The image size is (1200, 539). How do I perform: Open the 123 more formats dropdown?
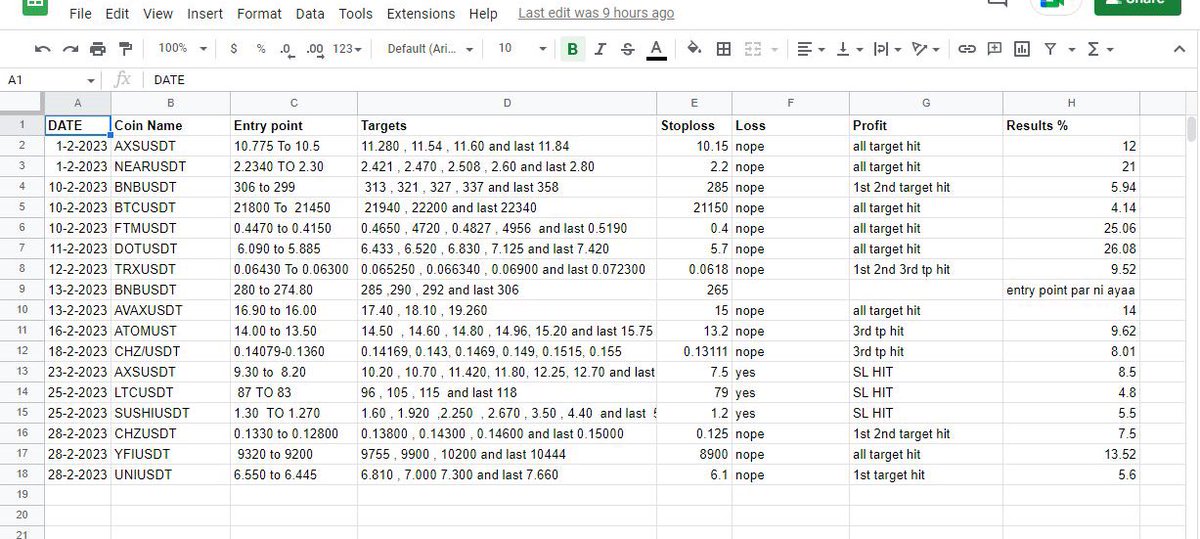pos(347,48)
